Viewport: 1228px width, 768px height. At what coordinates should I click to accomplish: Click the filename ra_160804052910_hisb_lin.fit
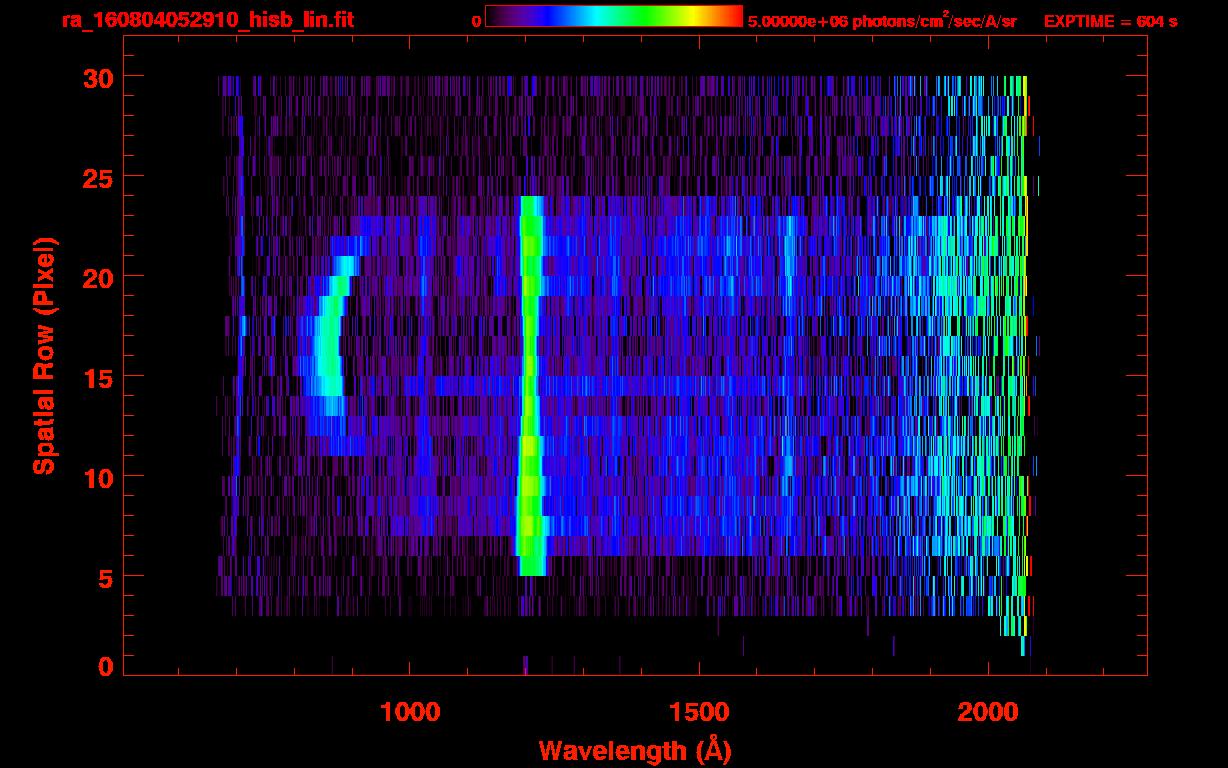[x=207, y=20]
